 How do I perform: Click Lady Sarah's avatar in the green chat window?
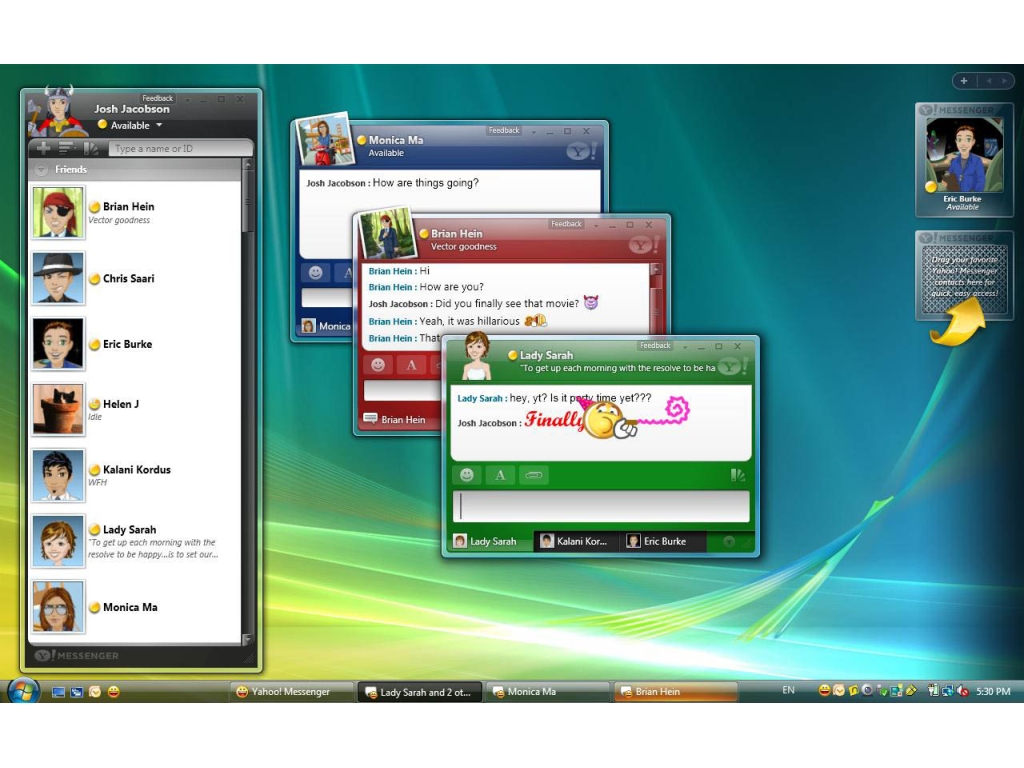tap(477, 356)
